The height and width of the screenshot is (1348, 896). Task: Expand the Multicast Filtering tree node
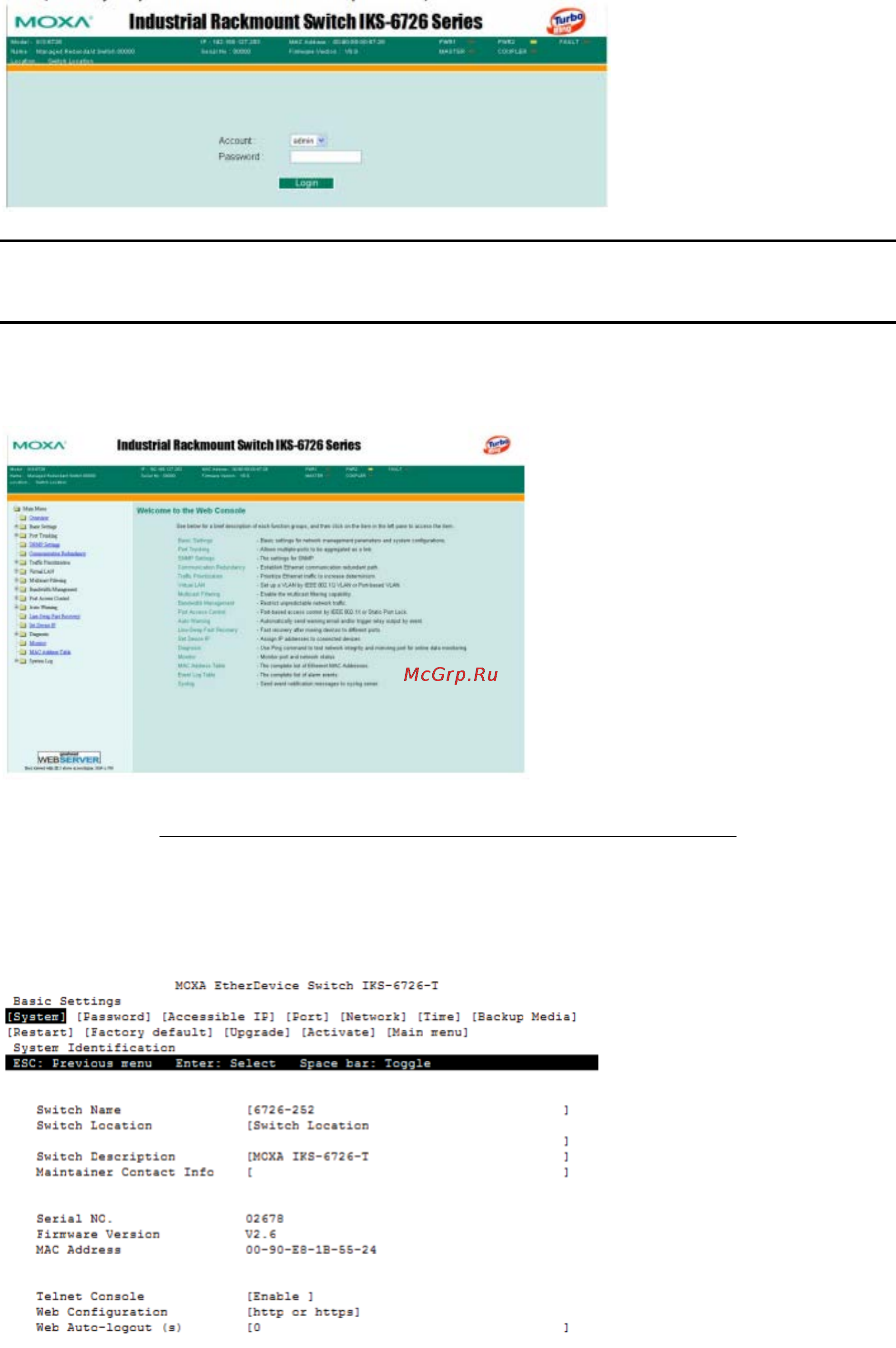(x=17, y=580)
